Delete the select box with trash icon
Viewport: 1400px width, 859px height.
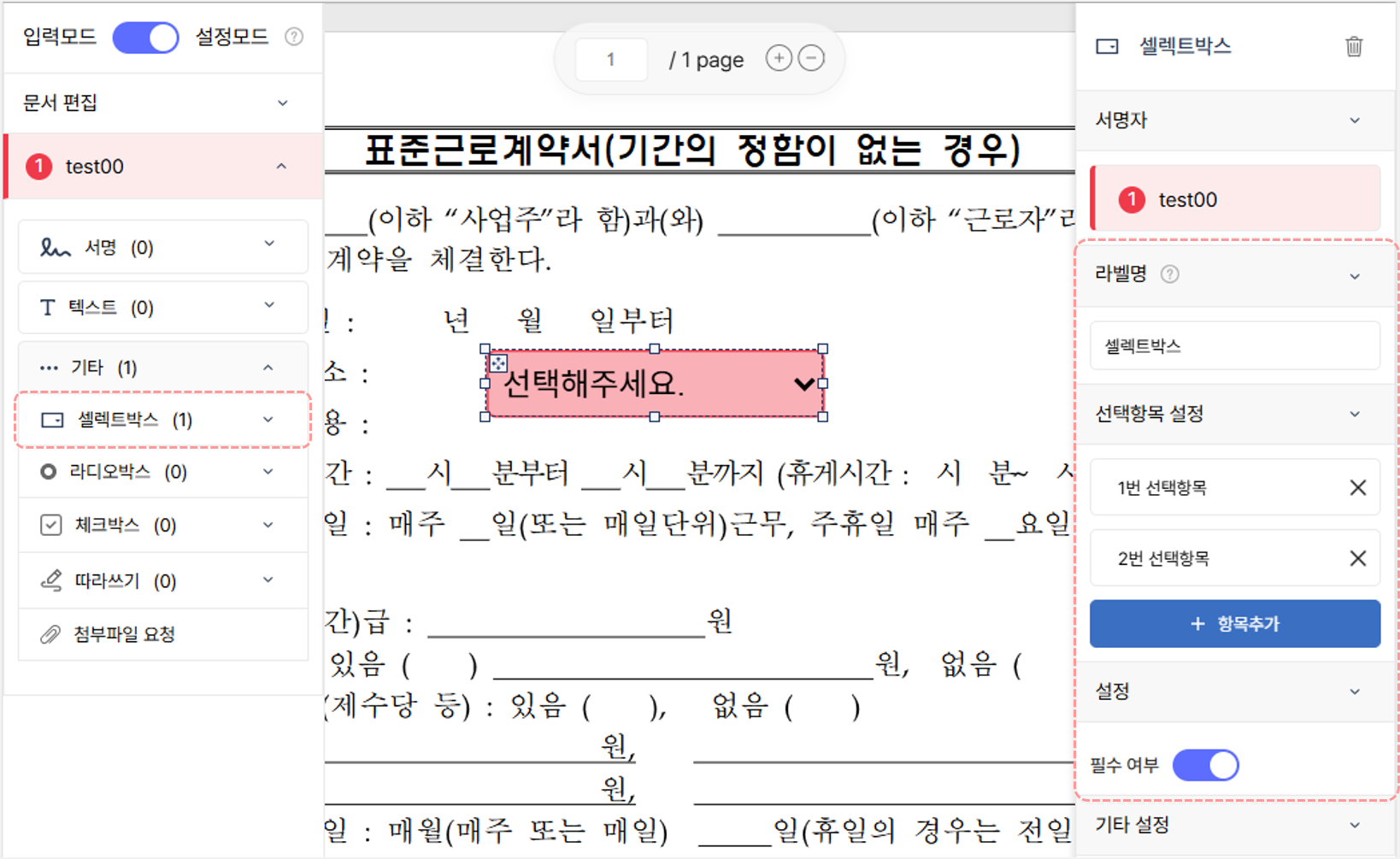[1354, 46]
